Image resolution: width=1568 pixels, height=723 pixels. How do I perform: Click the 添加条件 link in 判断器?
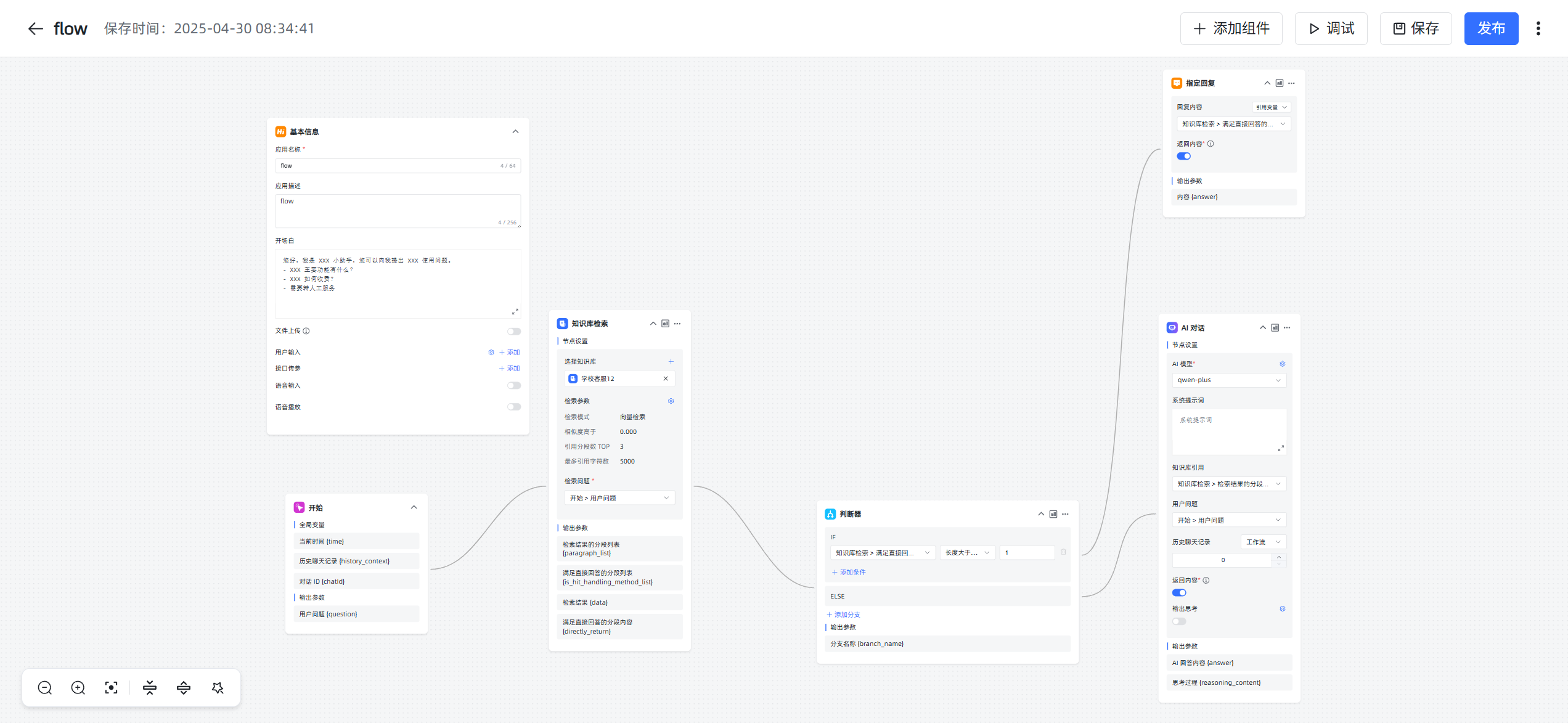point(849,573)
